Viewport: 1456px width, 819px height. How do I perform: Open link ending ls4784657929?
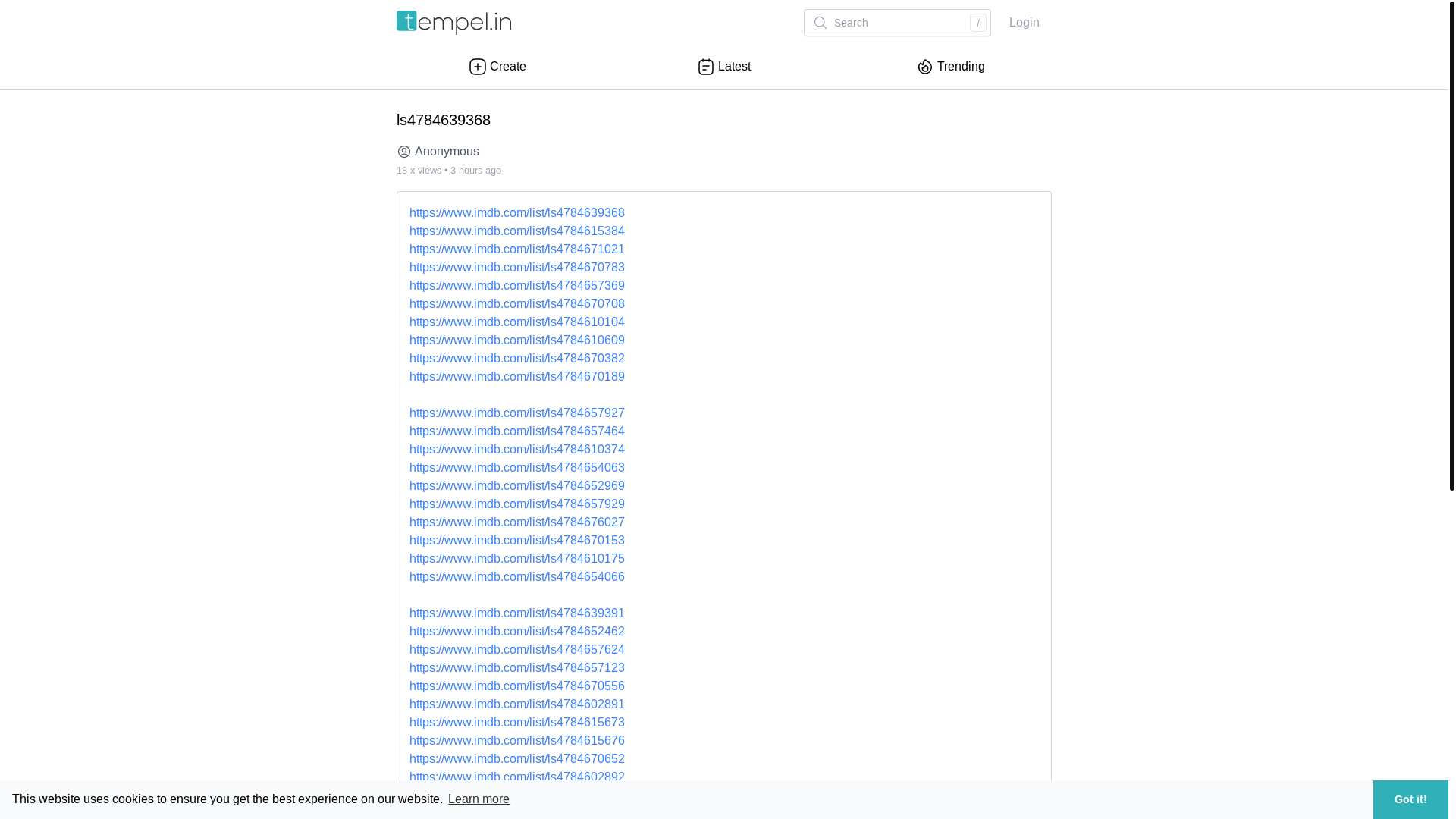tap(517, 504)
